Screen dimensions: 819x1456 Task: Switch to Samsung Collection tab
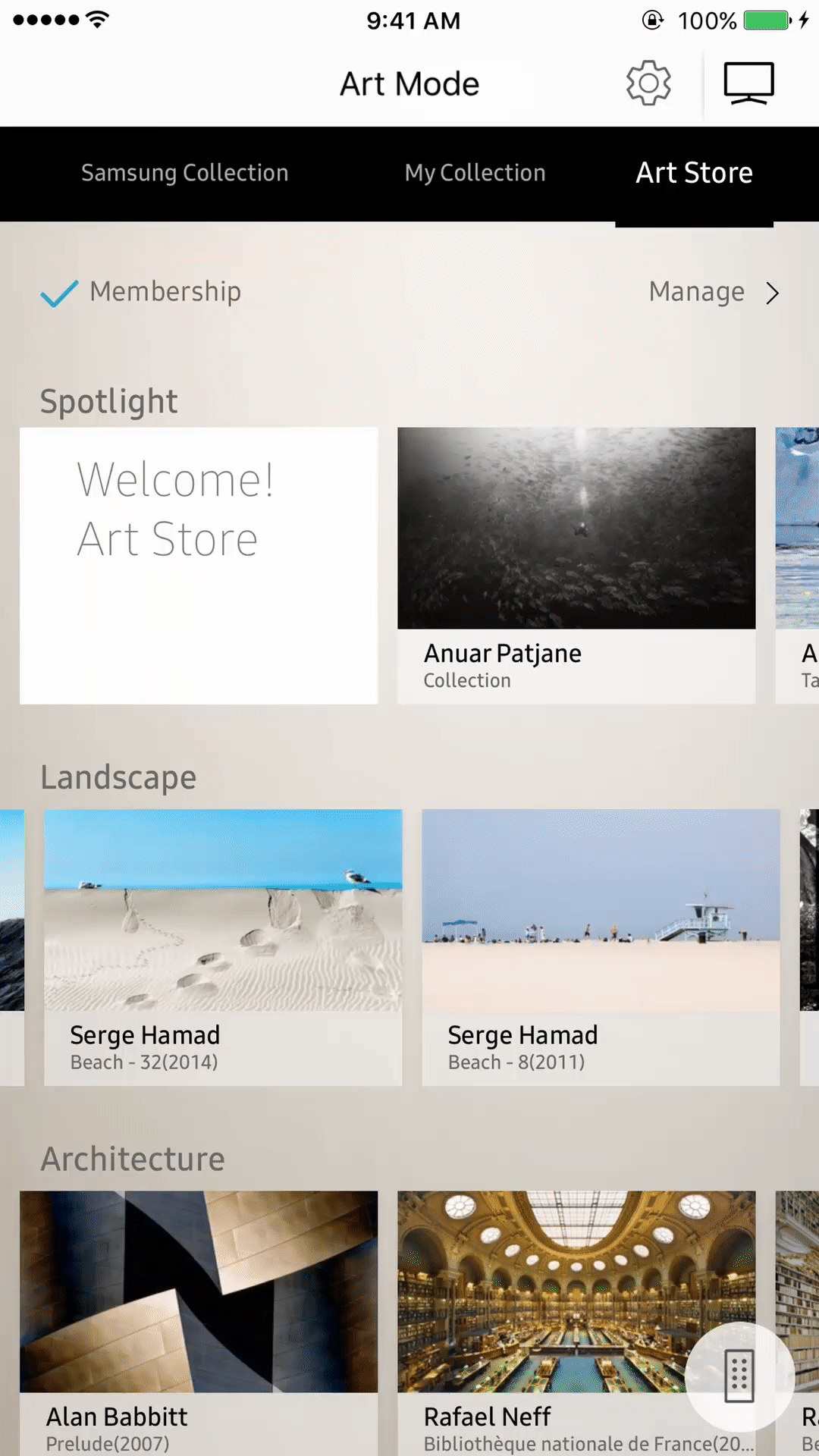[185, 173]
